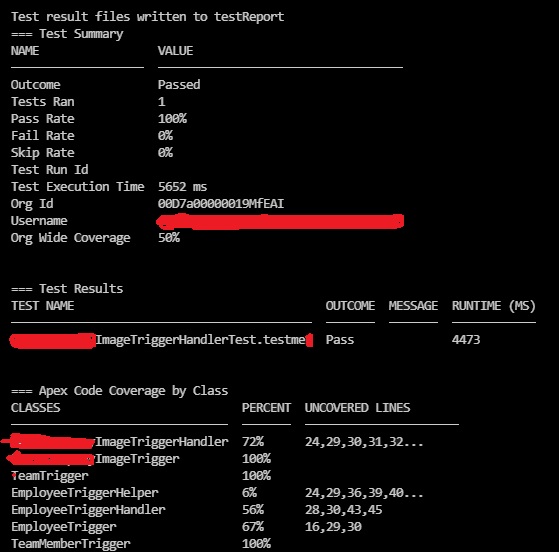Click the ImageTriggerHandlerTest.testme test name
The height and width of the screenshot is (553, 560).
point(200,339)
